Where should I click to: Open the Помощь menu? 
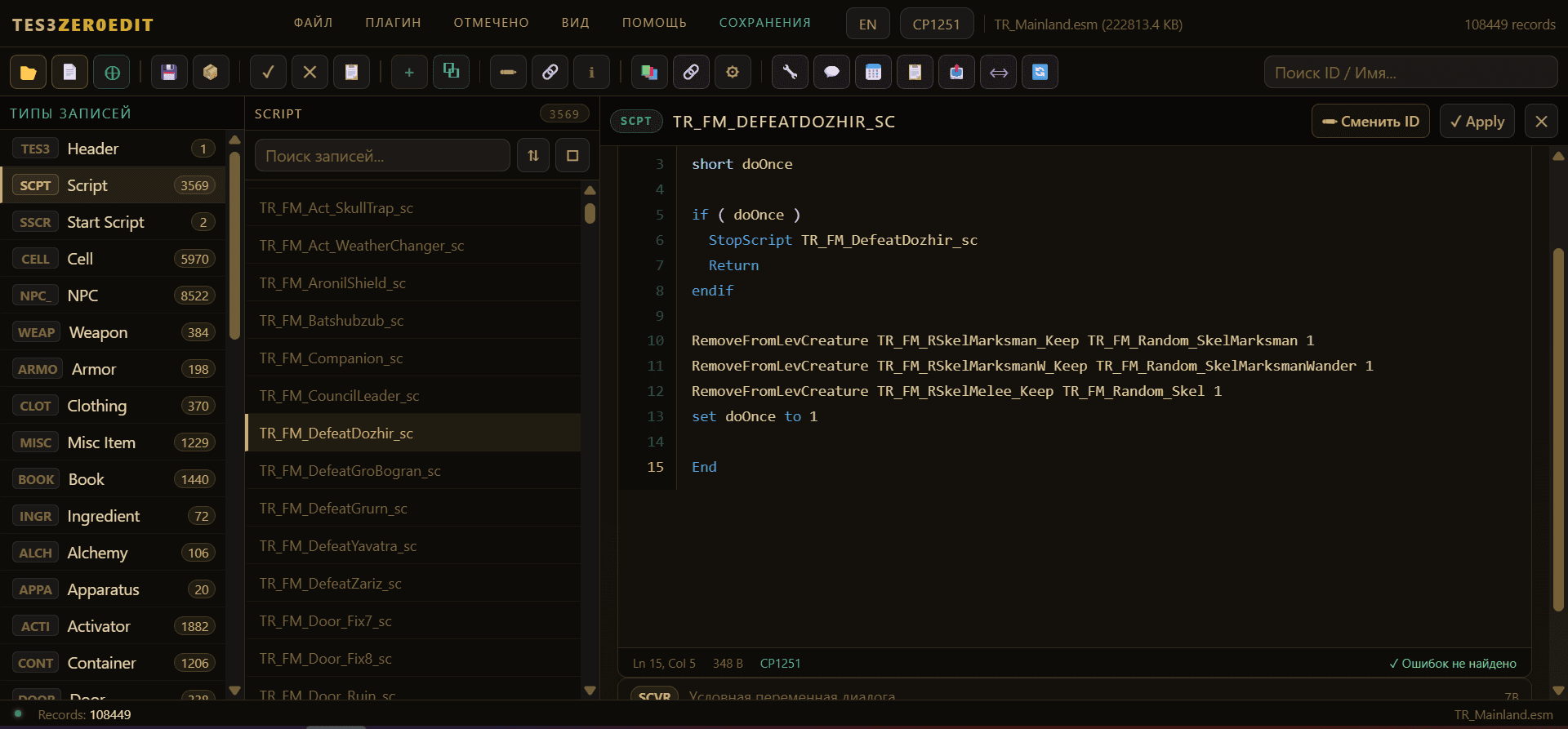[x=654, y=23]
